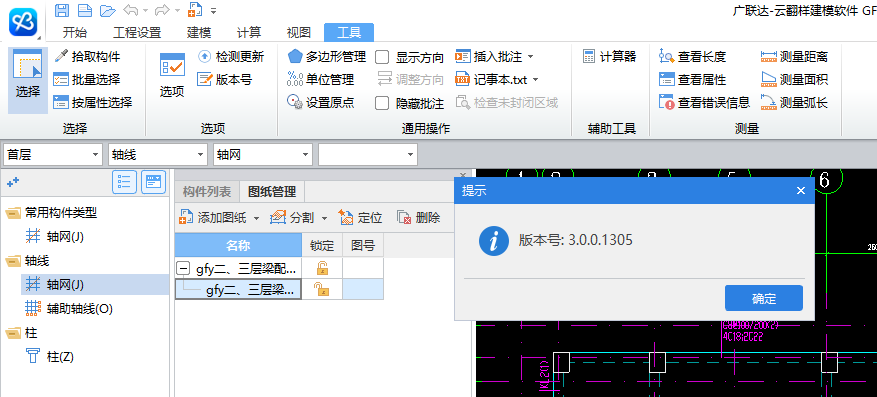Open the Undo history dropdown arrow
The height and width of the screenshot is (397, 877).
click(145, 11)
